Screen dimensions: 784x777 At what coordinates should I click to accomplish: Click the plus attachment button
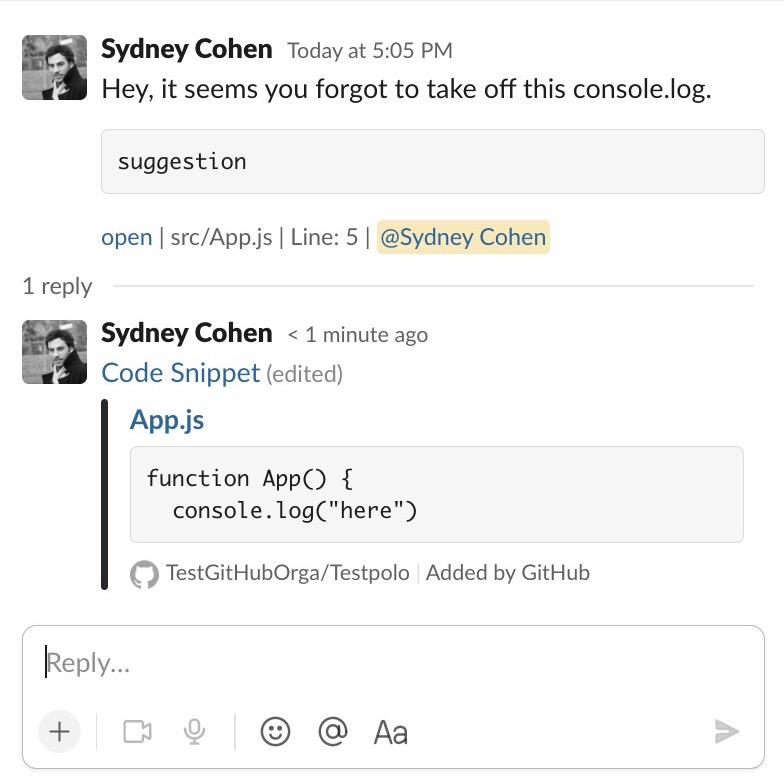tap(60, 732)
